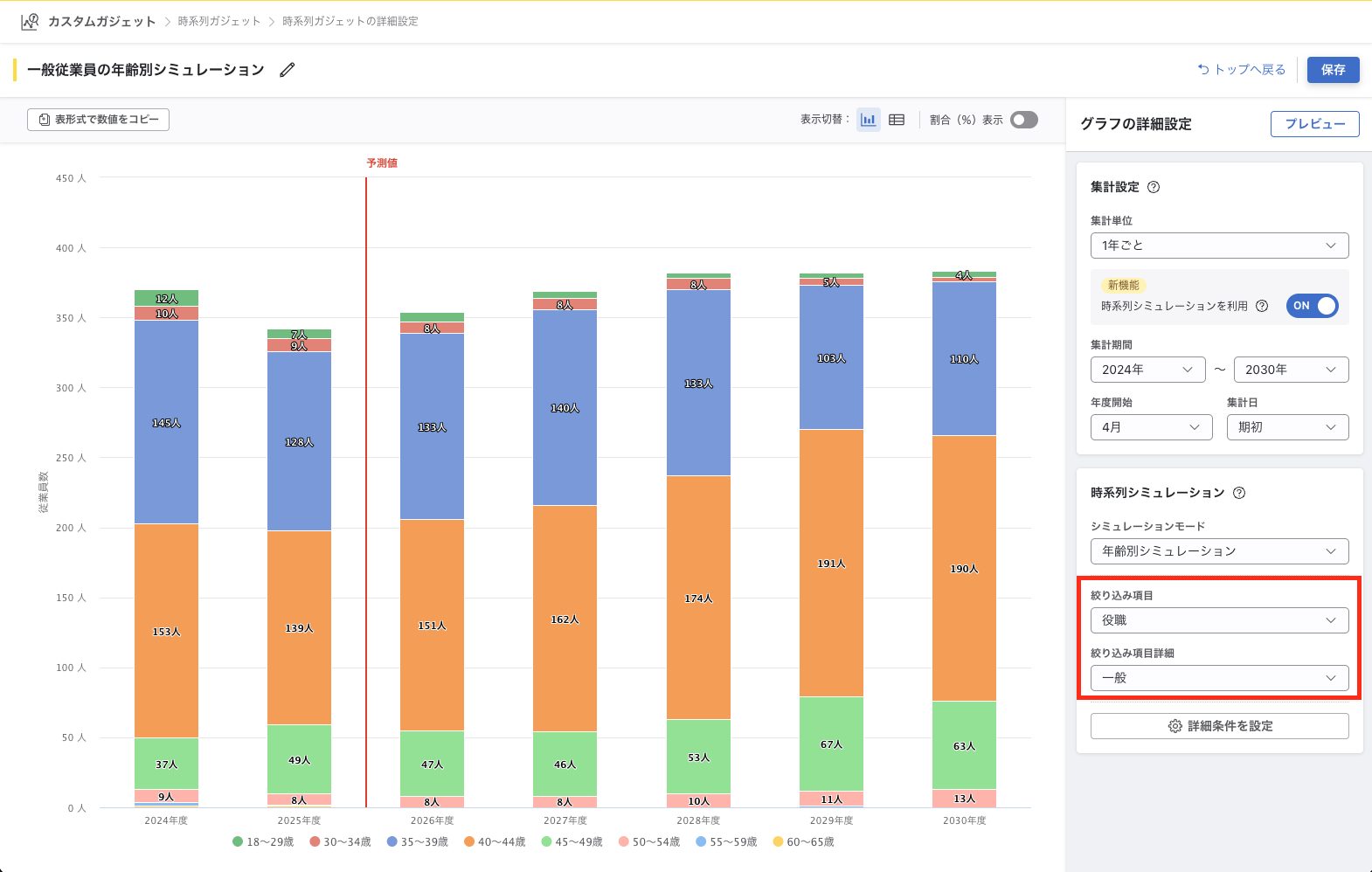
Task: Toggle the 40〜44歳 legend series visibility
Action: pyautogui.click(x=495, y=842)
